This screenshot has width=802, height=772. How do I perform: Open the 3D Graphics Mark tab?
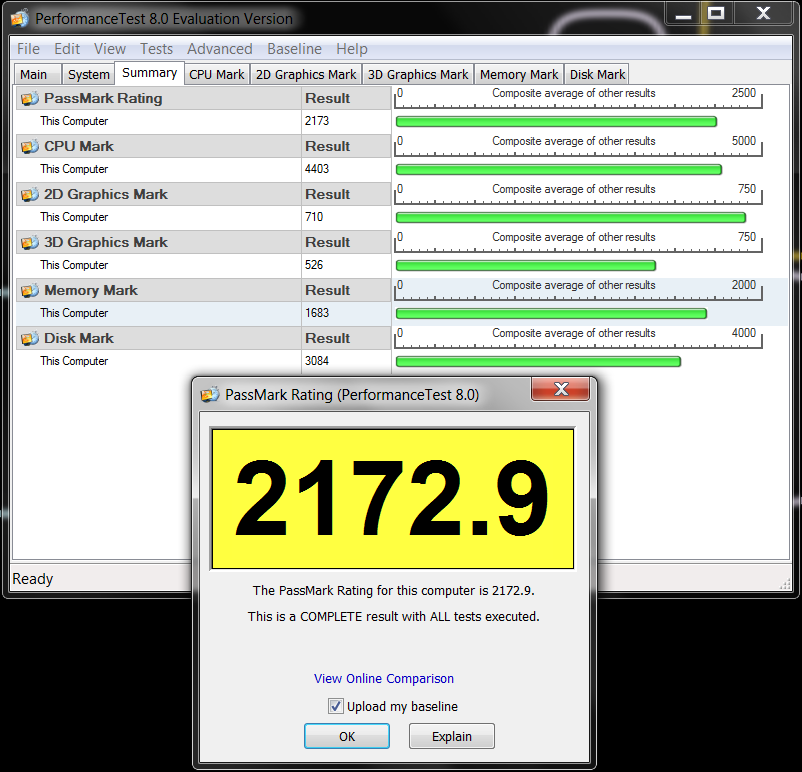pos(418,75)
